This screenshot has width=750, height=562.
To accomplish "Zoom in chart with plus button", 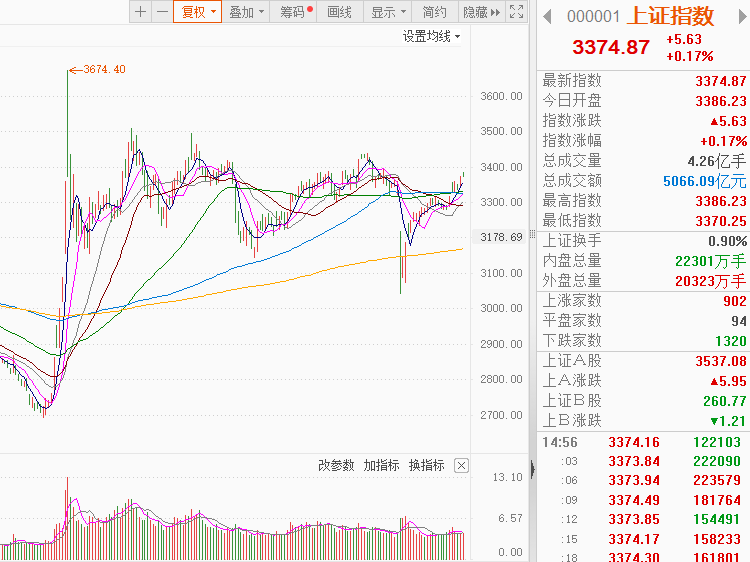I will [x=140, y=12].
